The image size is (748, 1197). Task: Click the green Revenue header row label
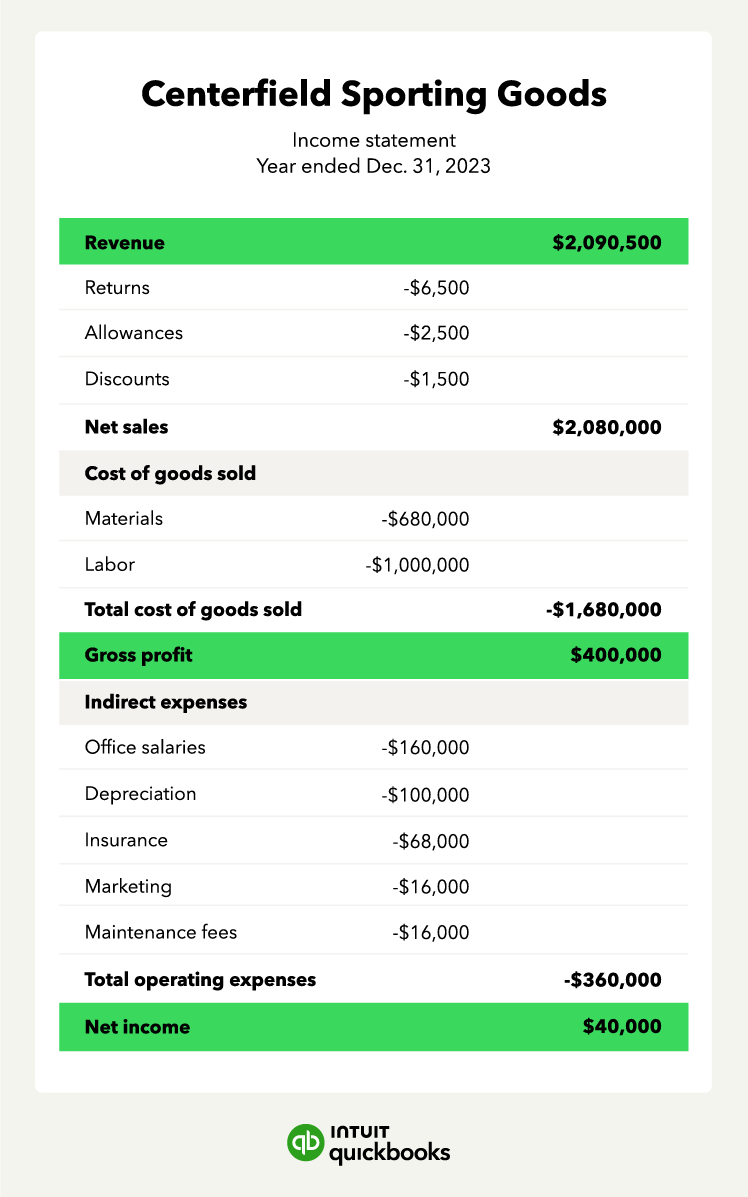click(x=125, y=242)
